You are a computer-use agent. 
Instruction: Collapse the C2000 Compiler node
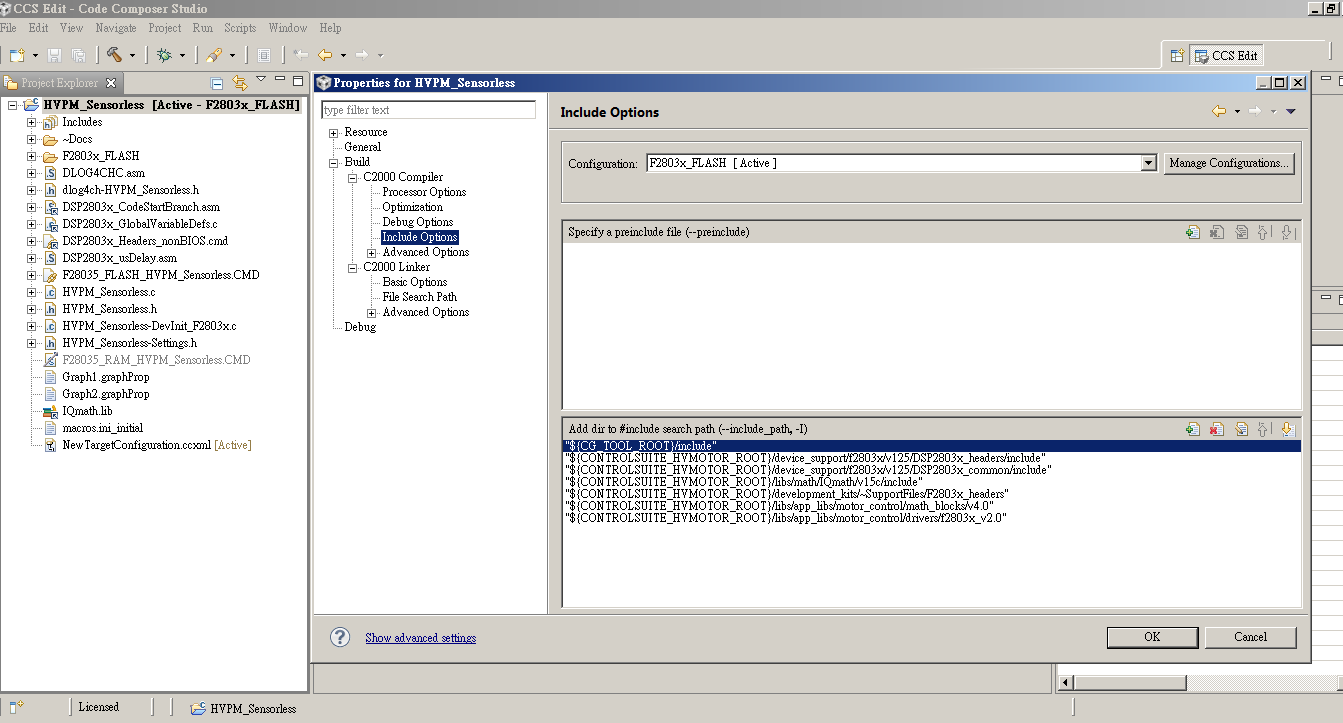[x=353, y=178]
